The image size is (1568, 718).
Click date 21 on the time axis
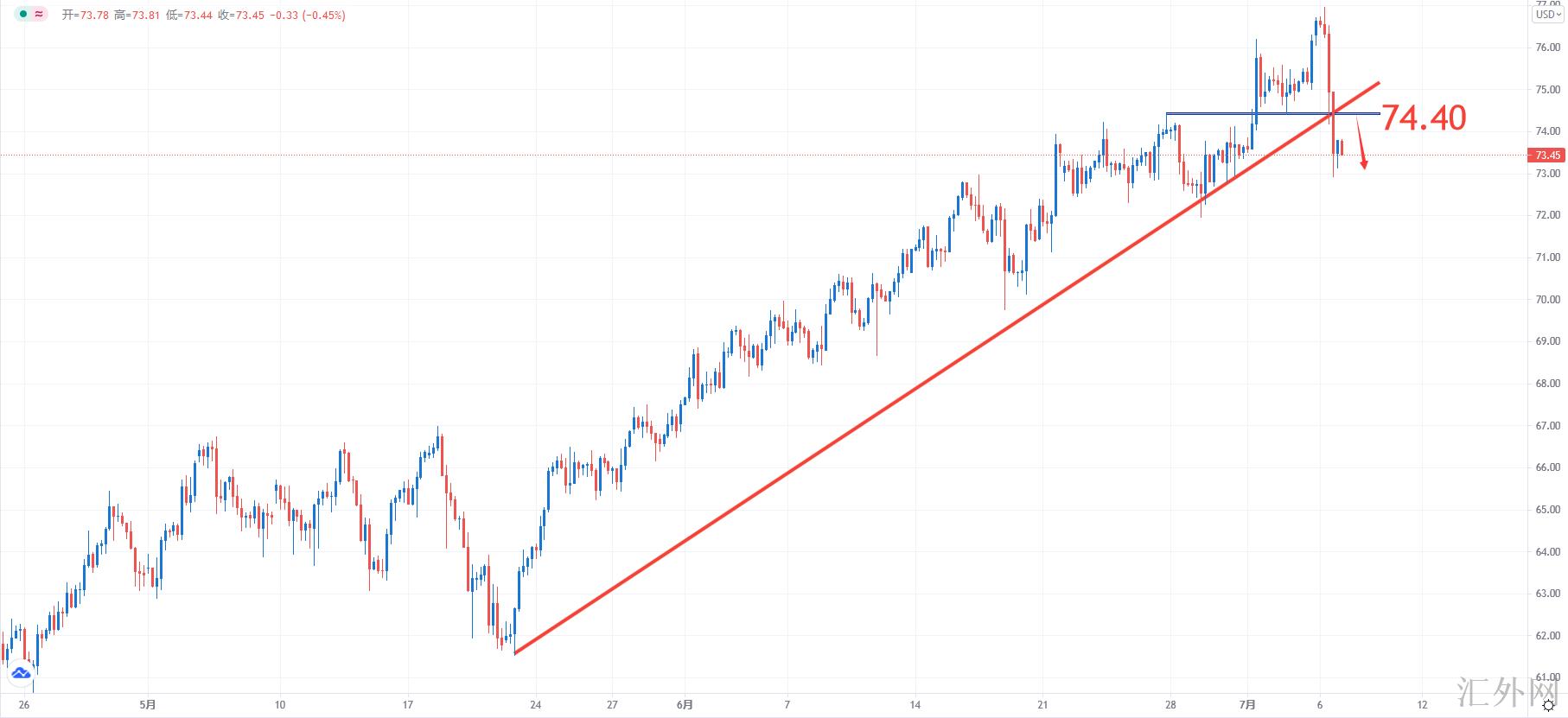pos(1042,705)
